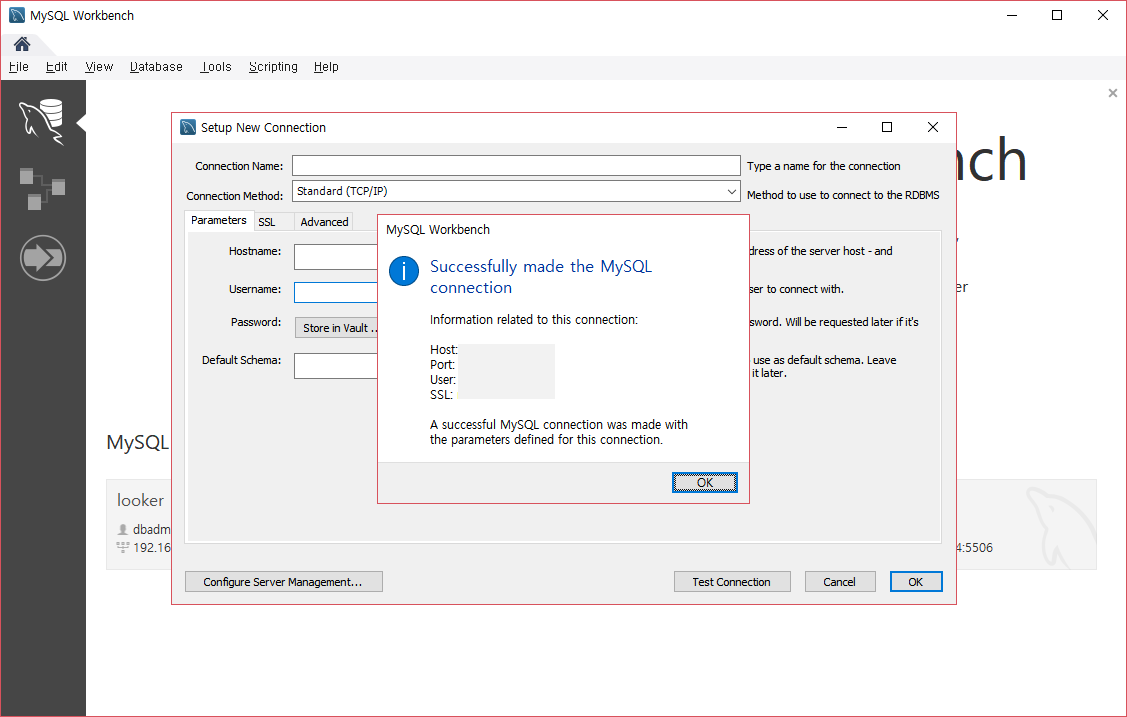The width and height of the screenshot is (1127, 717).
Task: Click Test Connection button
Action: (x=732, y=582)
